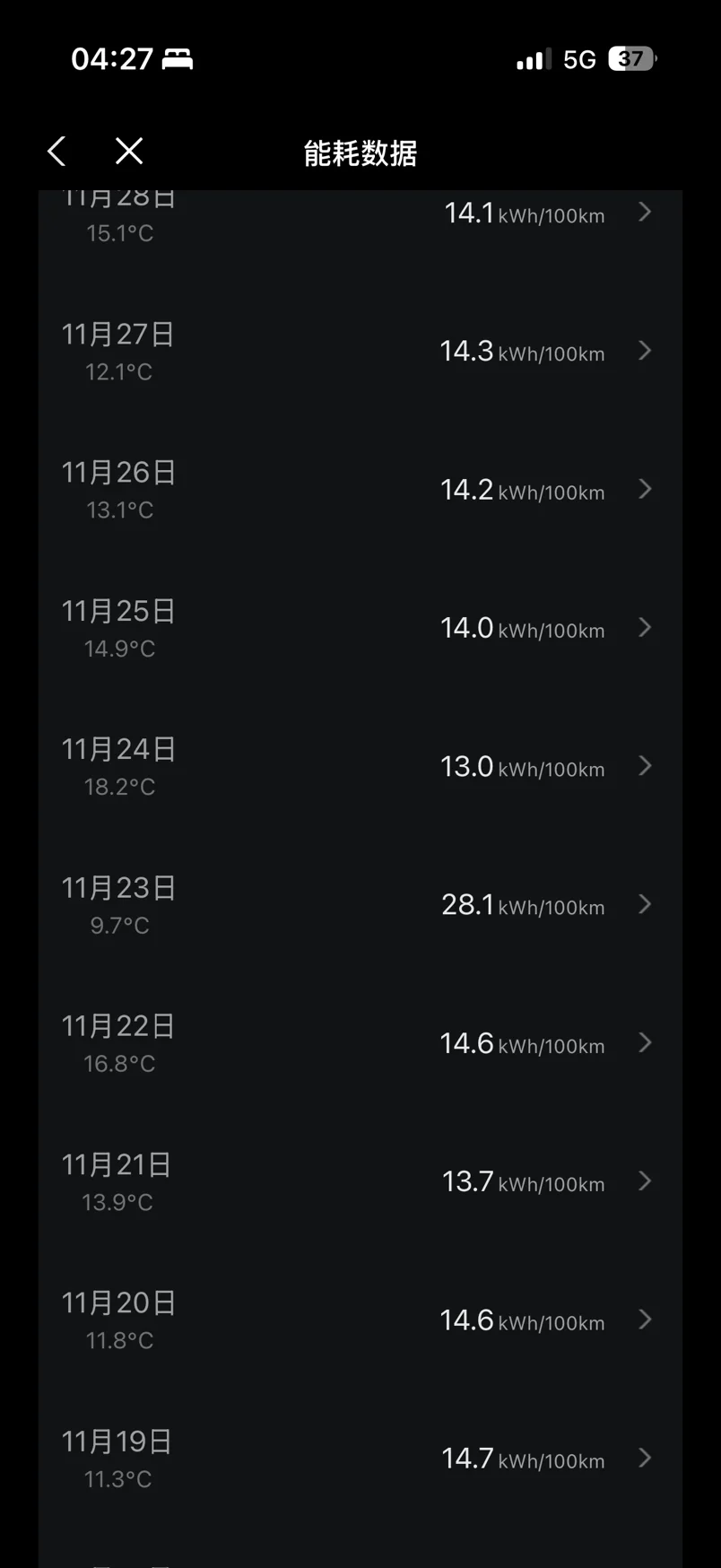
Task: Close the energy consumption page
Action: click(129, 152)
